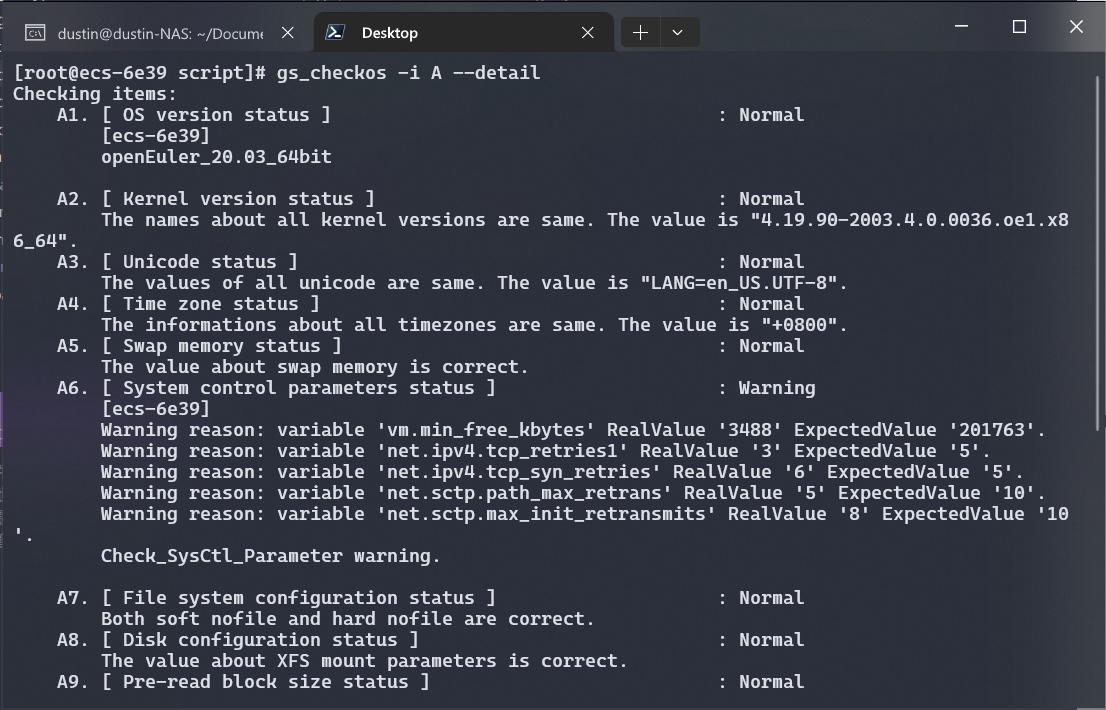
Task: Click the Check_SysCtl_Parameter warning line
Action: tap(270, 556)
